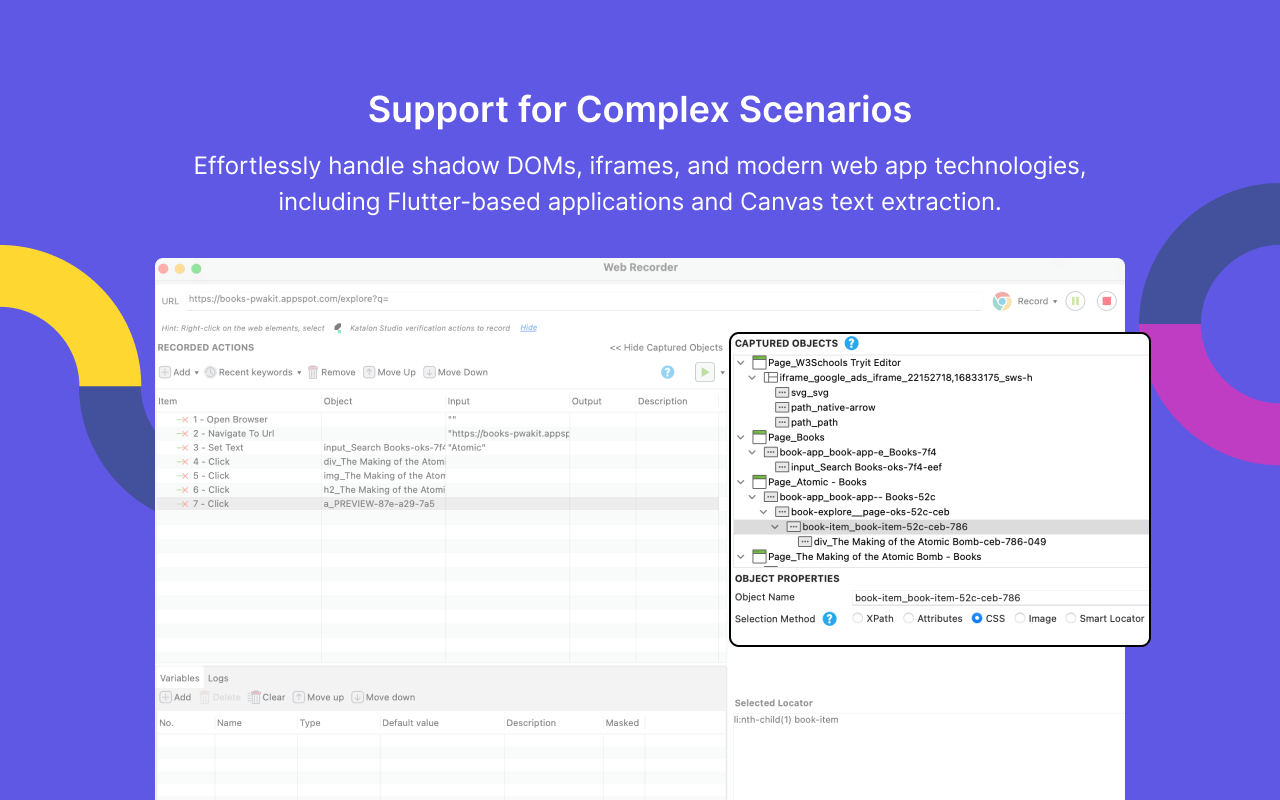The height and width of the screenshot is (800, 1280).
Task: Select the Attributes selection method
Action: pos(908,618)
